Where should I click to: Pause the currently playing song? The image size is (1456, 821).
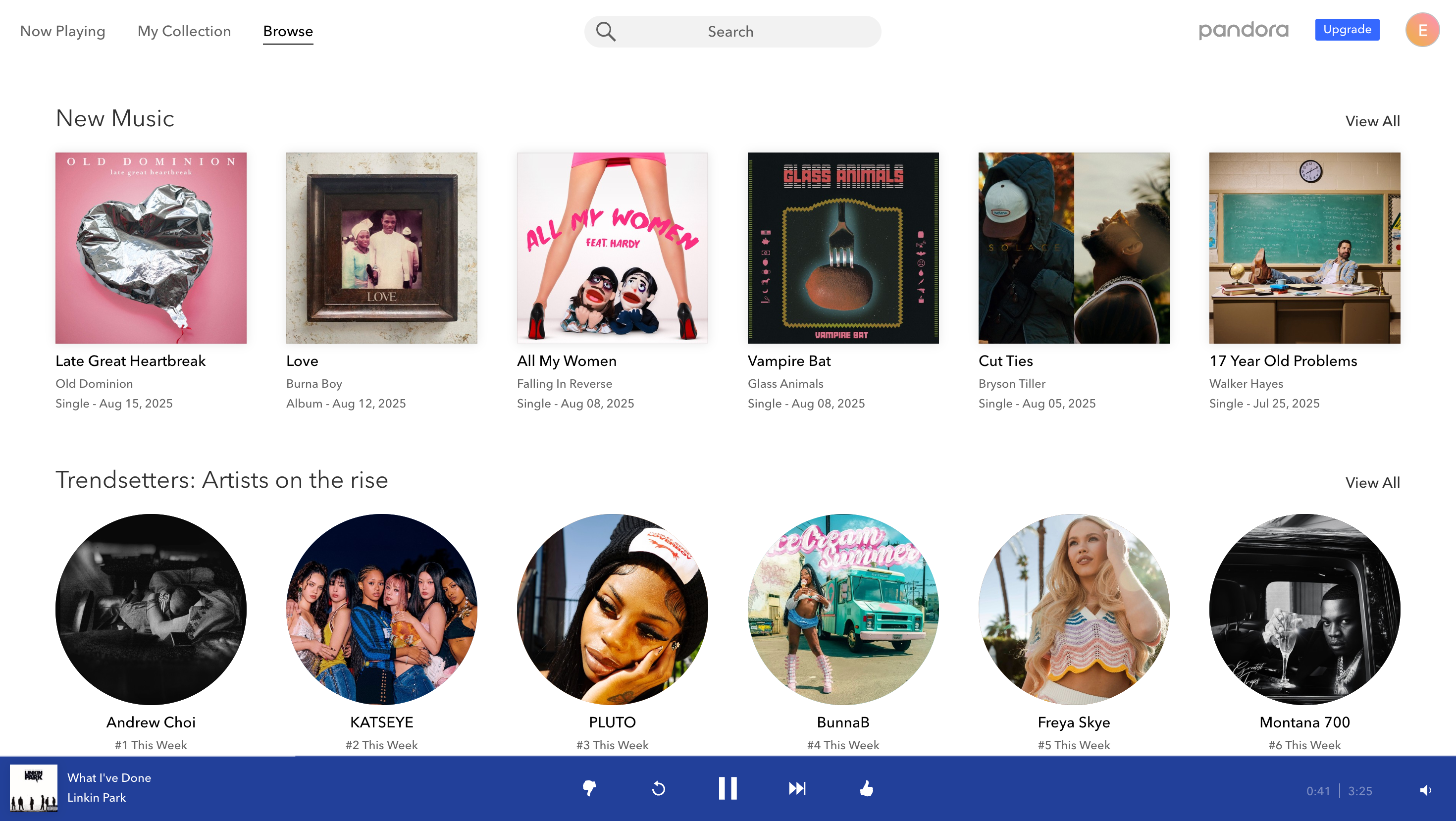(728, 788)
